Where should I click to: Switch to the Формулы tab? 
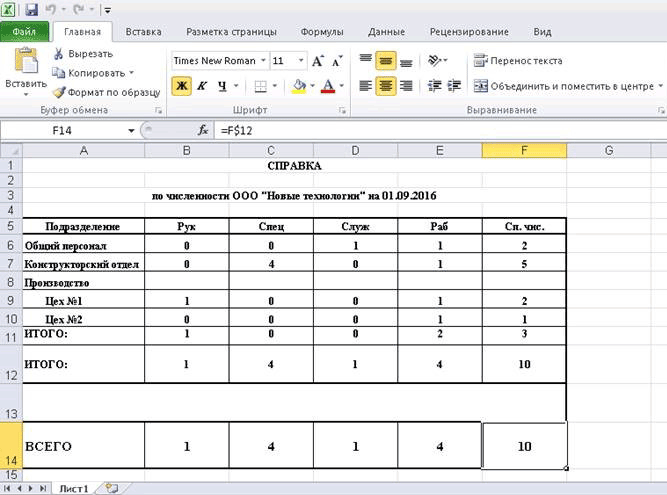[322, 32]
